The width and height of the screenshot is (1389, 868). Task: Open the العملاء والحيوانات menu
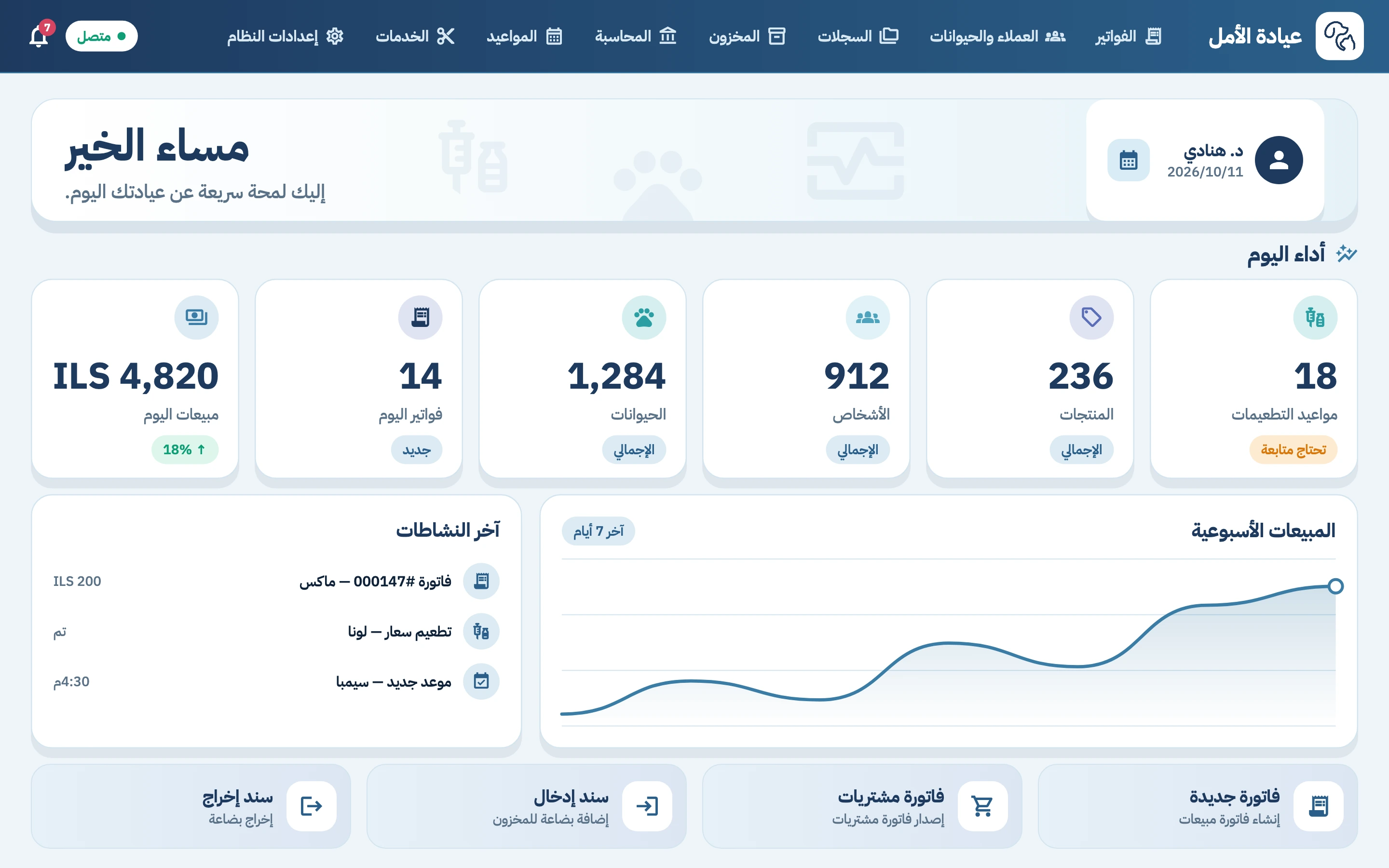tap(997, 36)
